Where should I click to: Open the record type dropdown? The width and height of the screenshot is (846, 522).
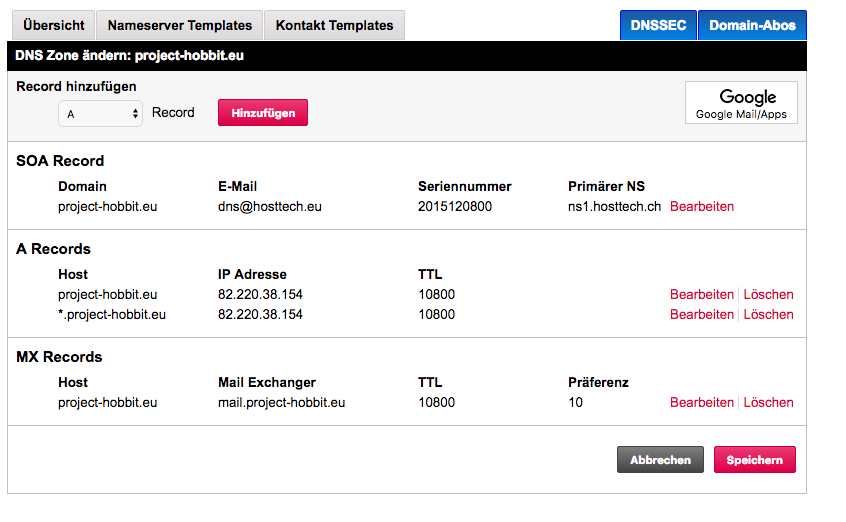pyautogui.click(x=100, y=114)
